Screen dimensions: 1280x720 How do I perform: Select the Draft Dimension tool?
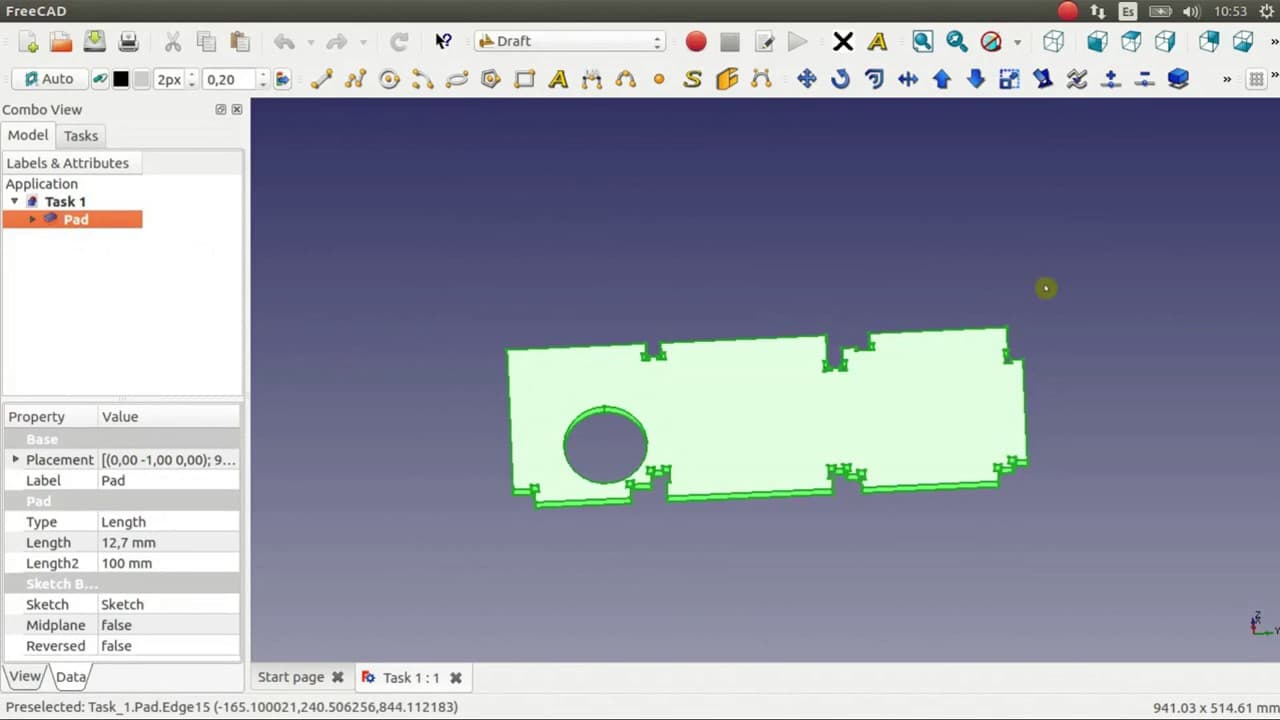click(592, 79)
